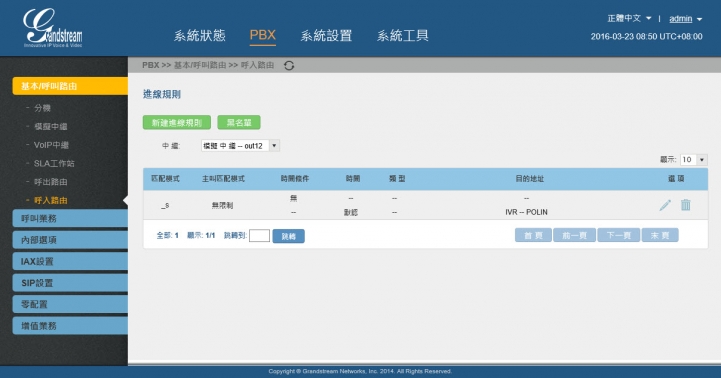Select 模擬中繼 in the sidebar
This screenshot has height=378, width=721.
point(51,126)
